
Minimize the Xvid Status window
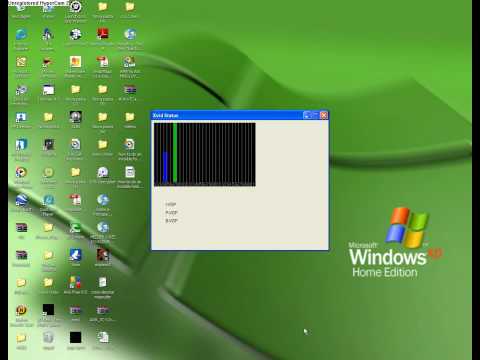click(307, 115)
